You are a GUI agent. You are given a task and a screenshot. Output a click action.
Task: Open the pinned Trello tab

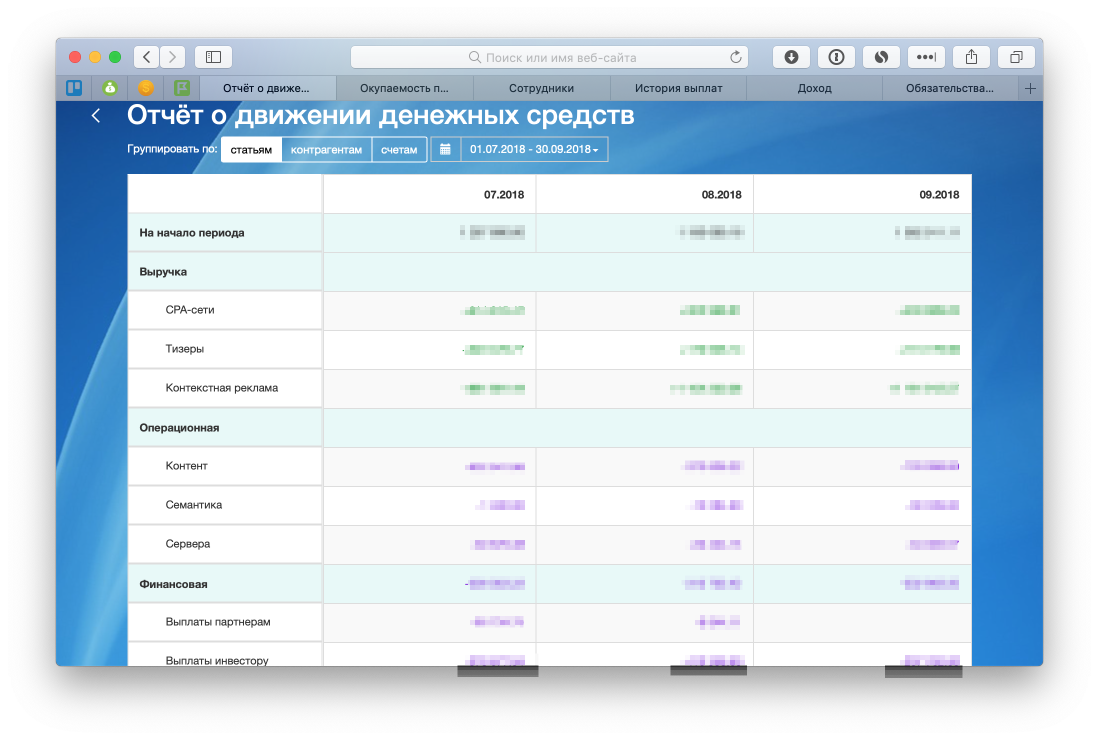pos(74,88)
